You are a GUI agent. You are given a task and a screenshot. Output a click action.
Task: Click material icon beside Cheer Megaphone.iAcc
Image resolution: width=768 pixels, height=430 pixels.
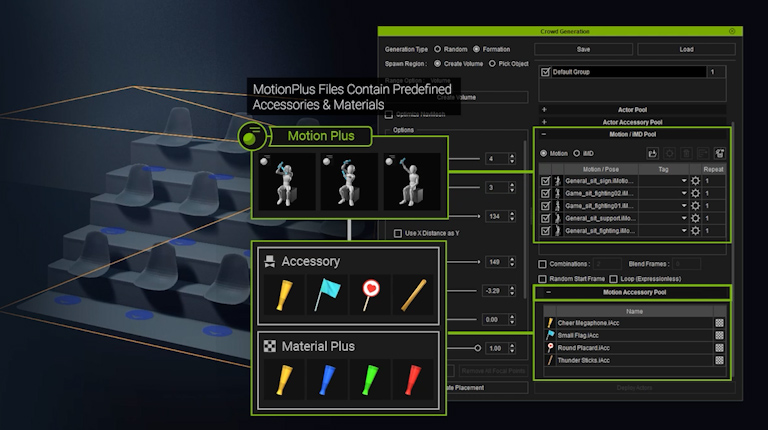point(718,323)
